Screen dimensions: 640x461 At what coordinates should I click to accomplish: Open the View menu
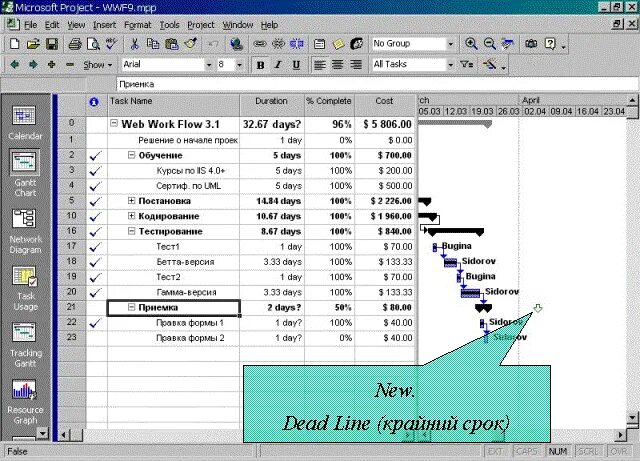pos(76,25)
